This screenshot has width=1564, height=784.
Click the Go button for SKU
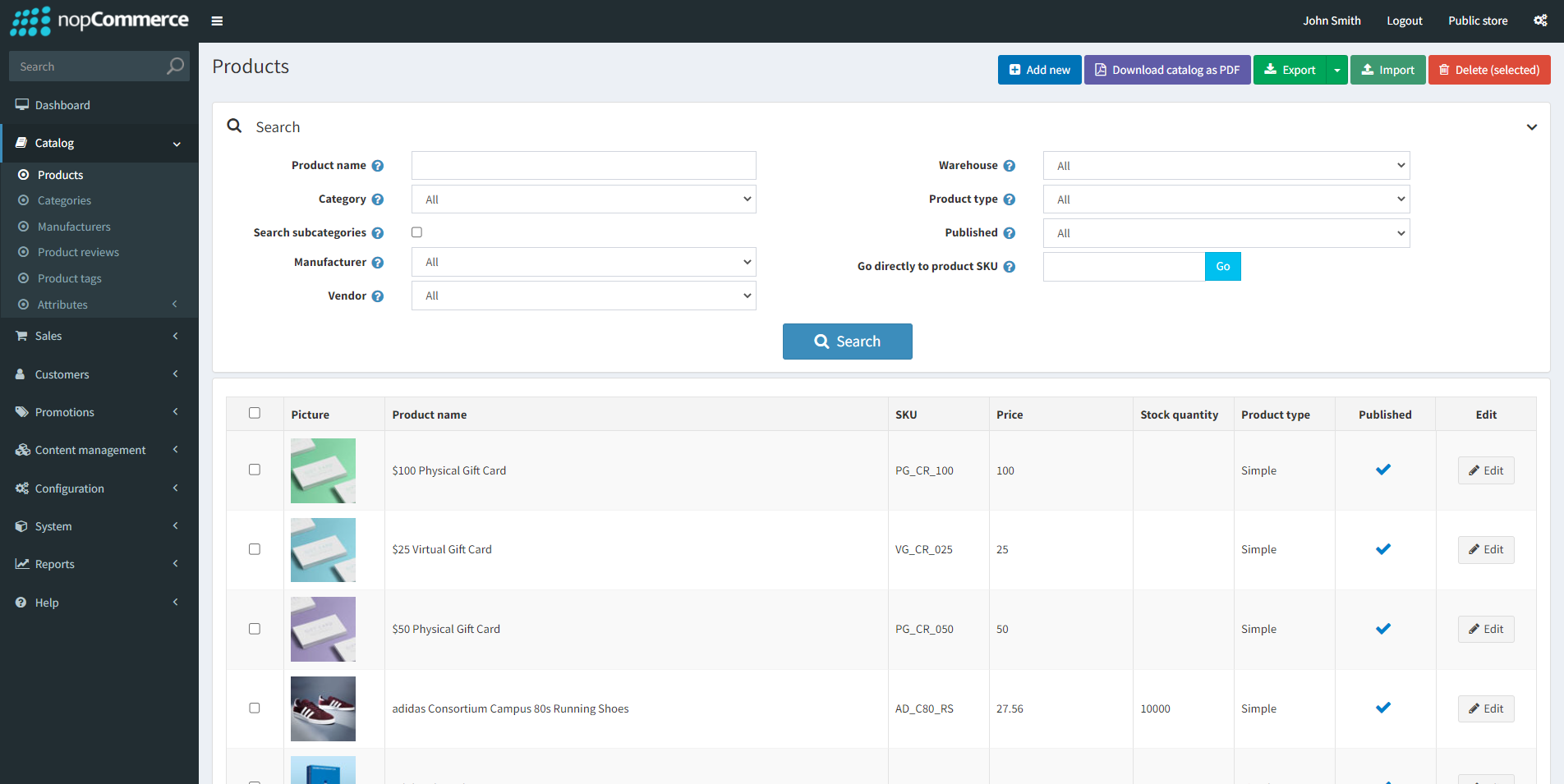pos(1223,267)
